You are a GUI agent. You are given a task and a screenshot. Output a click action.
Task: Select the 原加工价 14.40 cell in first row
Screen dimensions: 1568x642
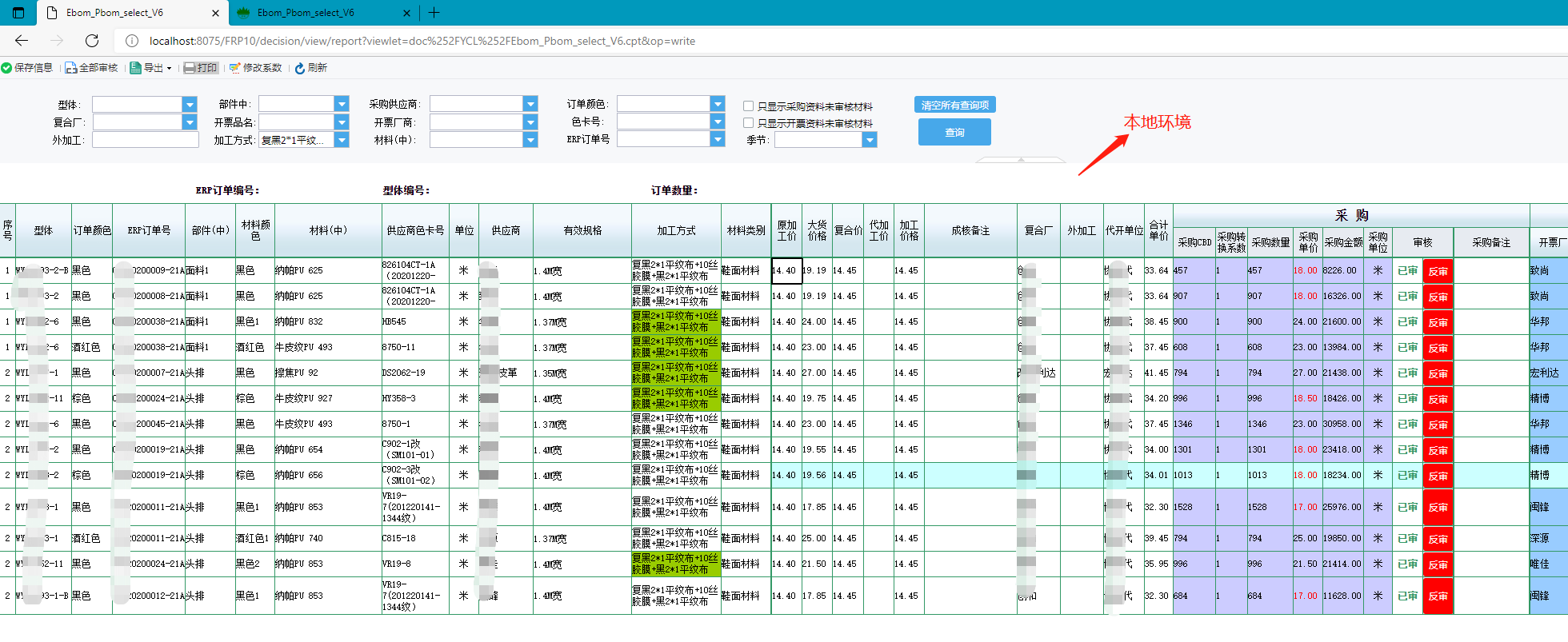786,271
